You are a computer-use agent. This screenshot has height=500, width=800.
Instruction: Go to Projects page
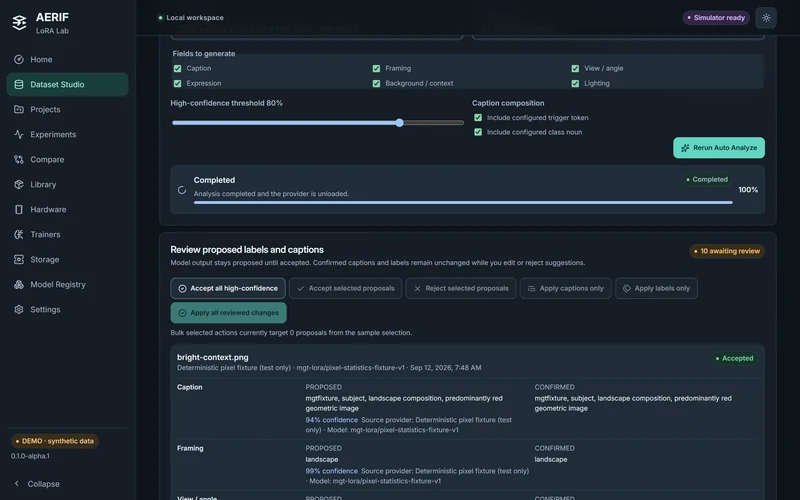pyautogui.click(x=67, y=110)
